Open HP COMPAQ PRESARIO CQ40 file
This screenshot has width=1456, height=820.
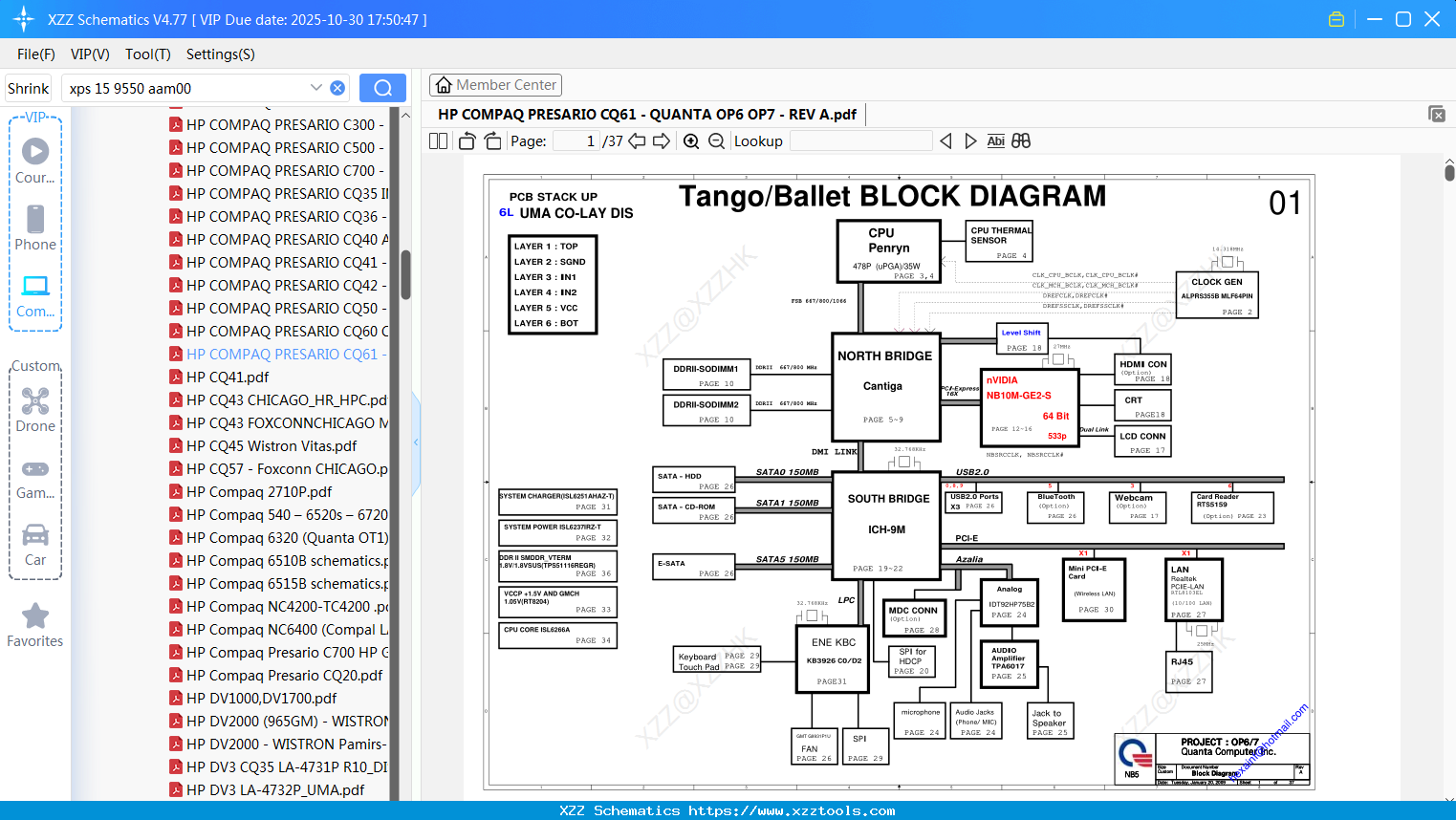tap(278, 239)
